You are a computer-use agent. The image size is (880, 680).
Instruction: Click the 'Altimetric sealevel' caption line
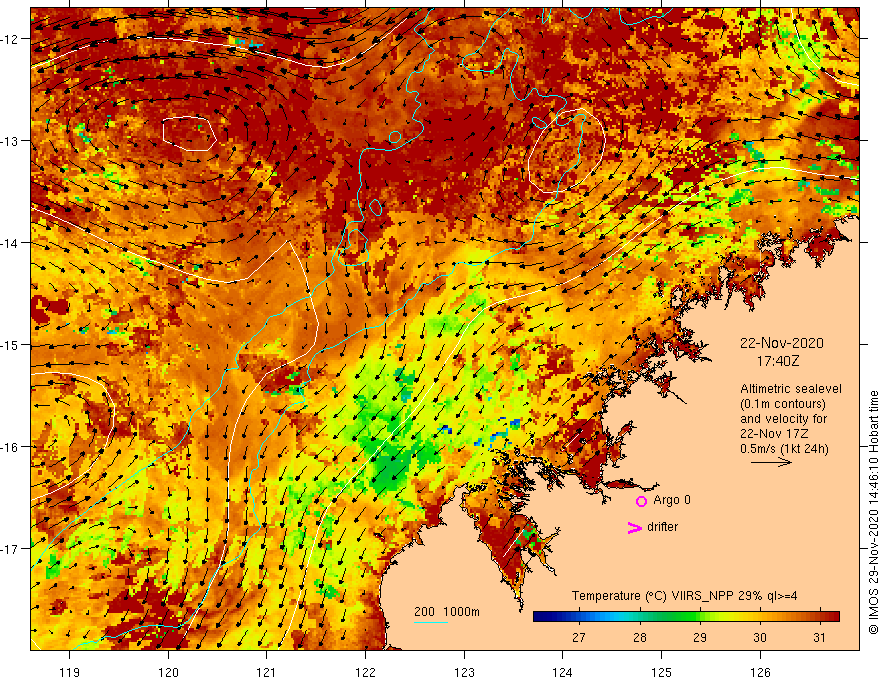790,389
